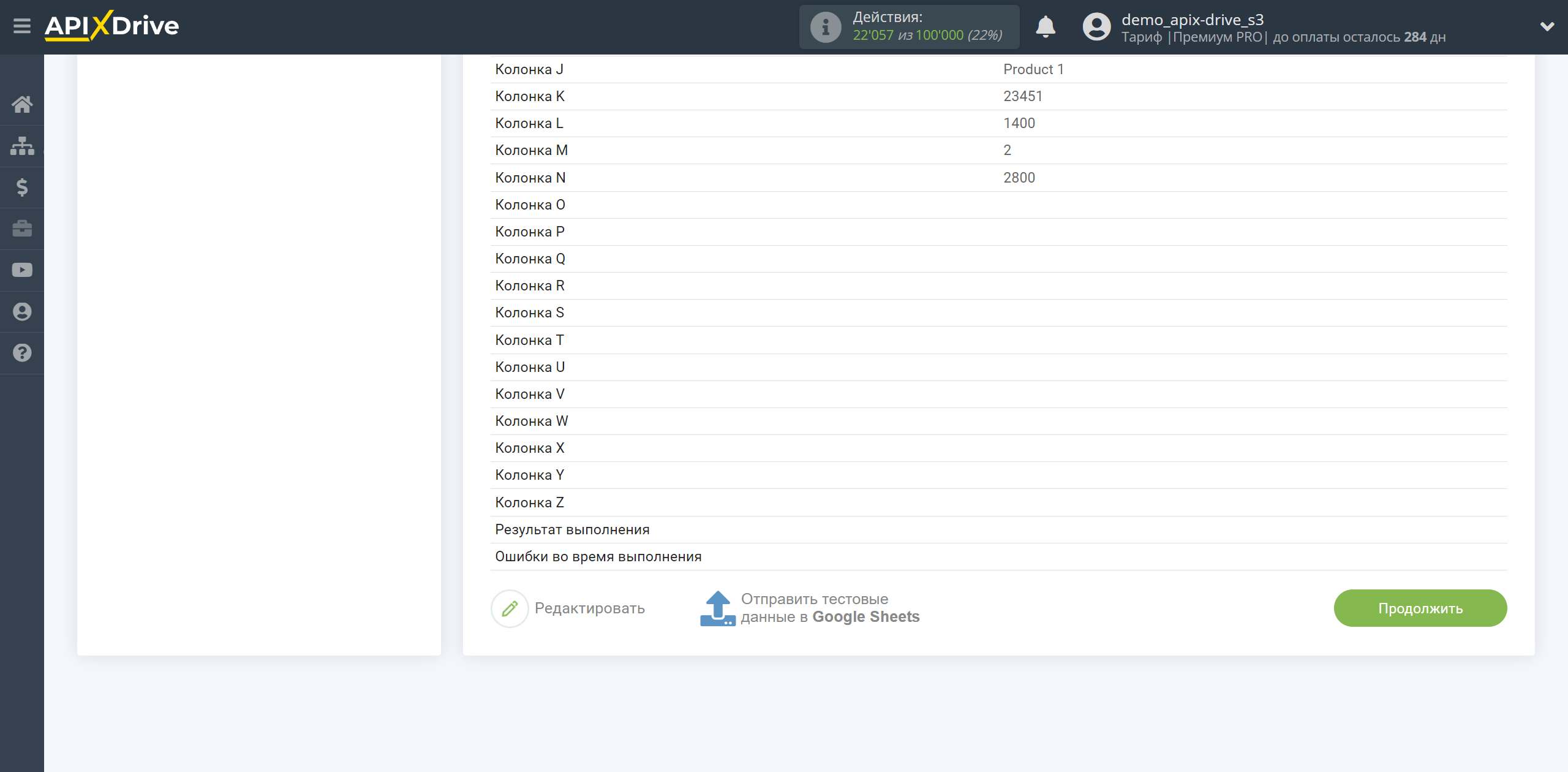Select the Колонка S label

[x=530, y=312]
